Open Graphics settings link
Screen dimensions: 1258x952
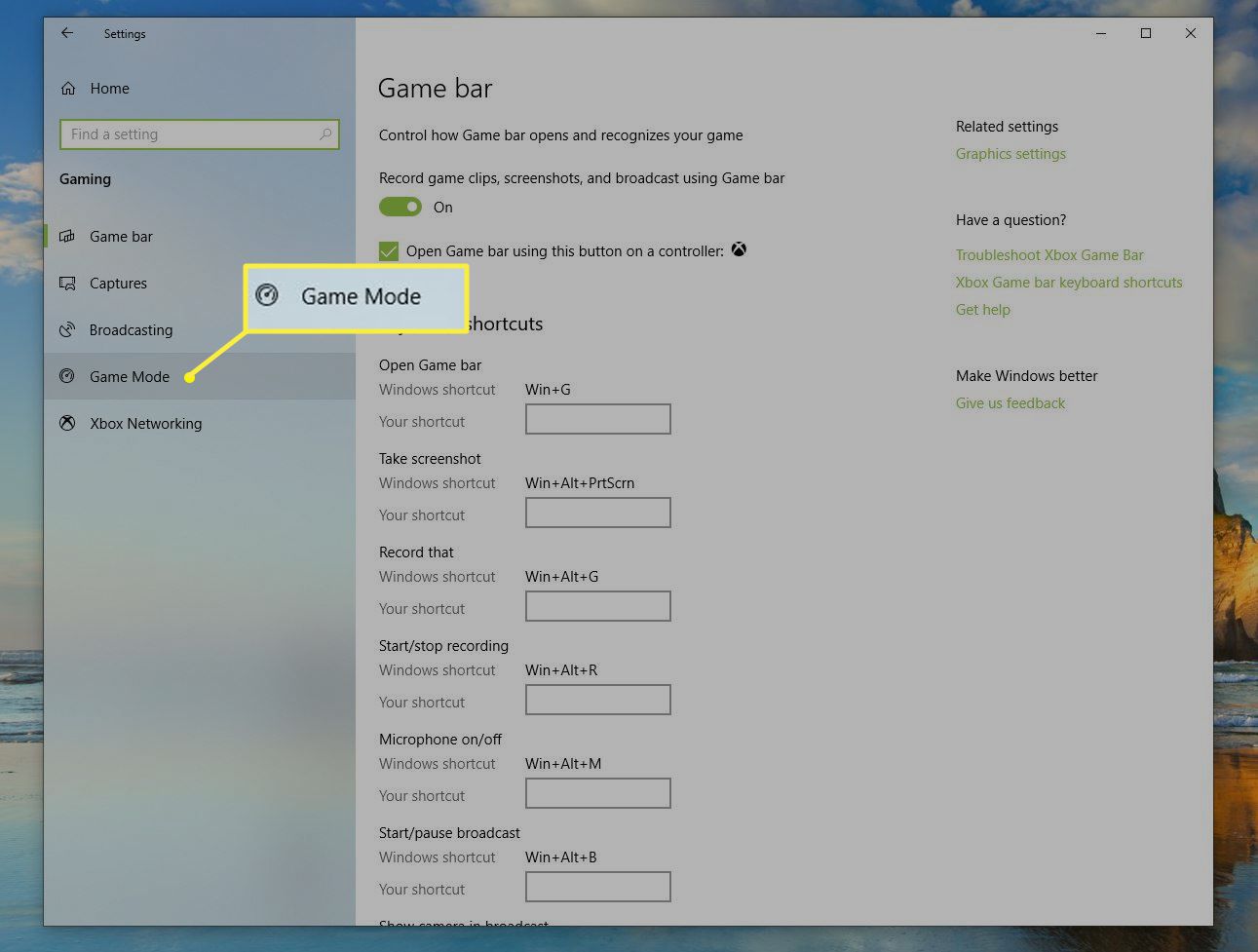click(x=1010, y=154)
